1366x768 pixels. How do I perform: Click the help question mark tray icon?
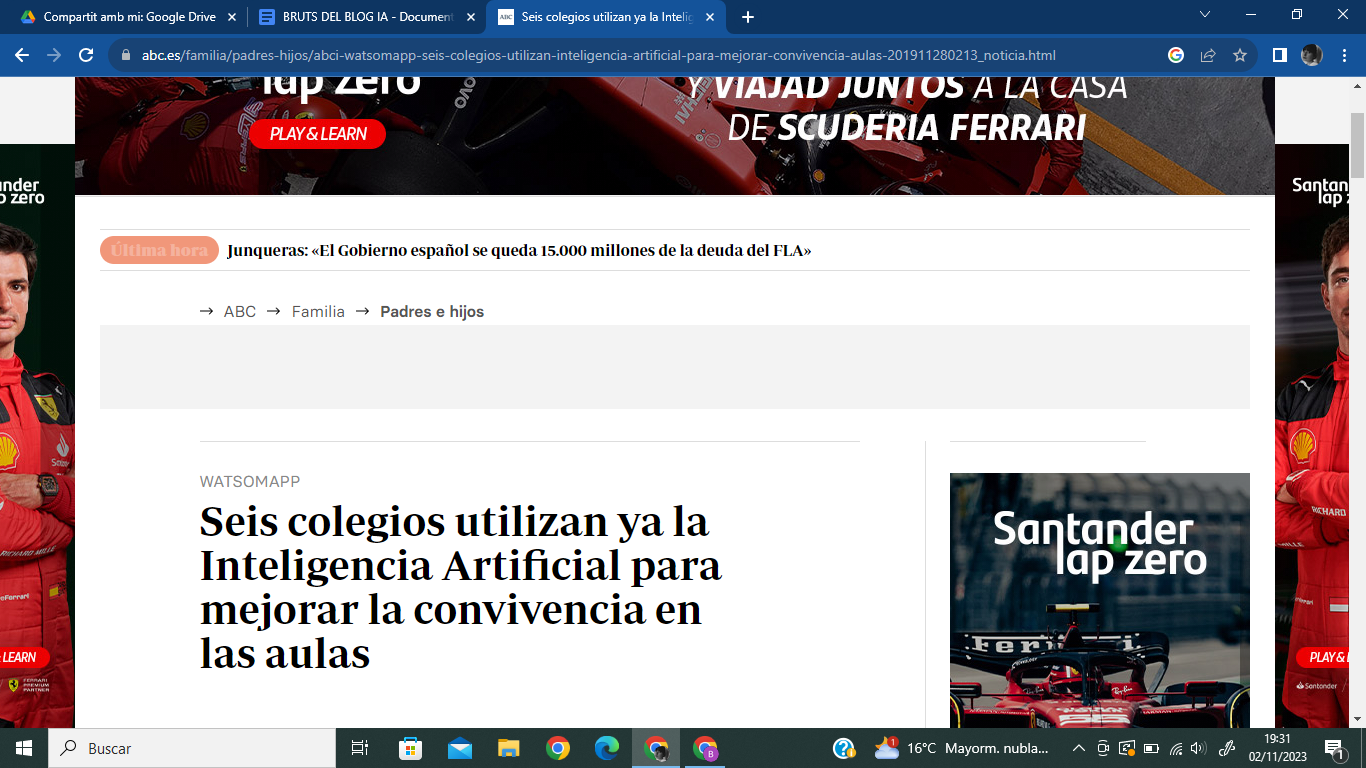(843, 748)
